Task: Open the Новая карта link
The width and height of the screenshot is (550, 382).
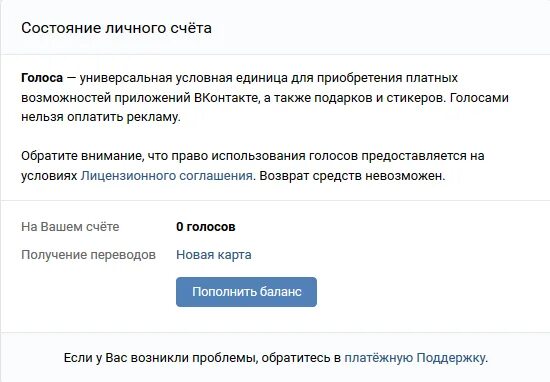Action: [x=214, y=255]
